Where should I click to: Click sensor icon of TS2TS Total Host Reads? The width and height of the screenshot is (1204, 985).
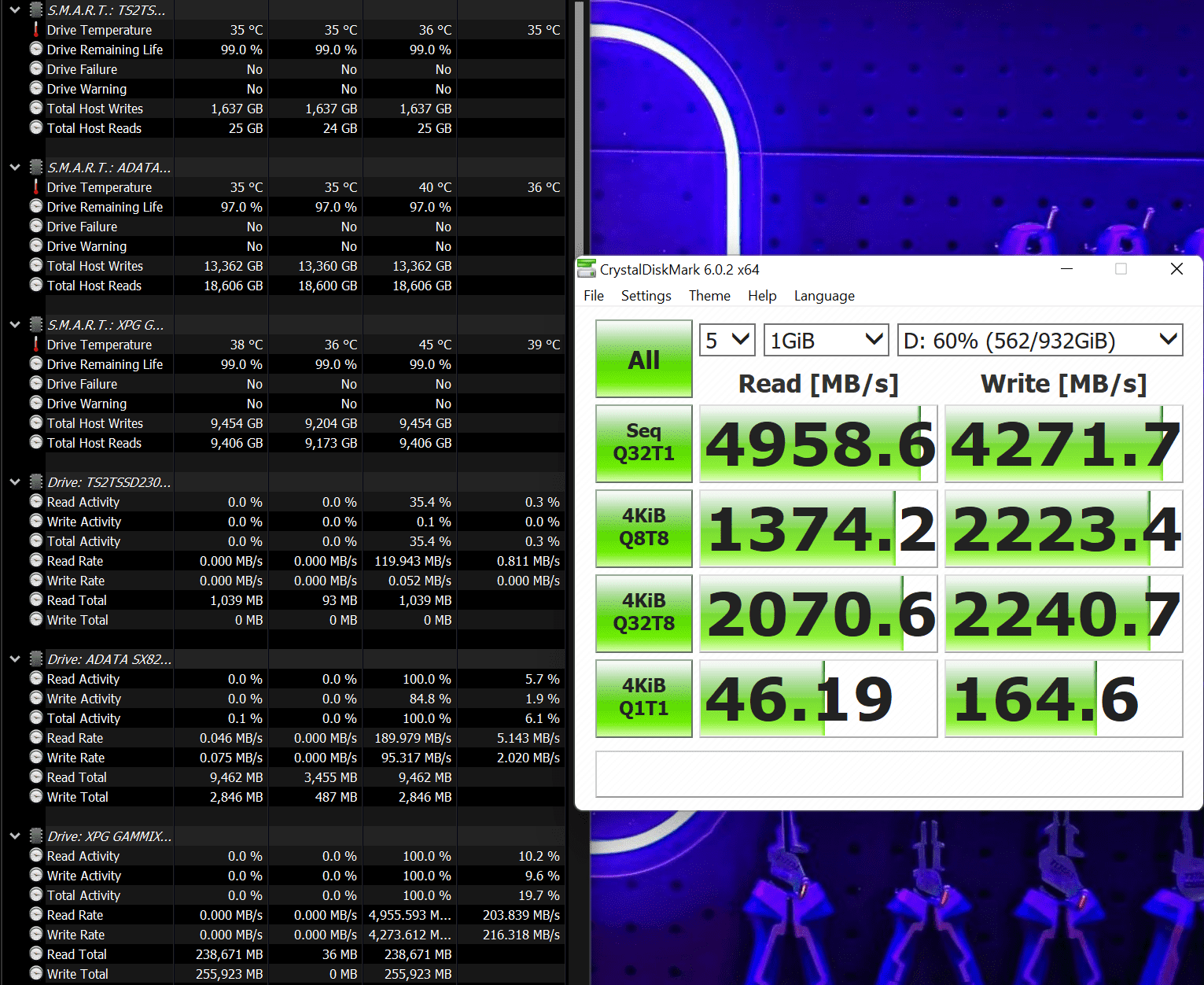coord(36,127)
